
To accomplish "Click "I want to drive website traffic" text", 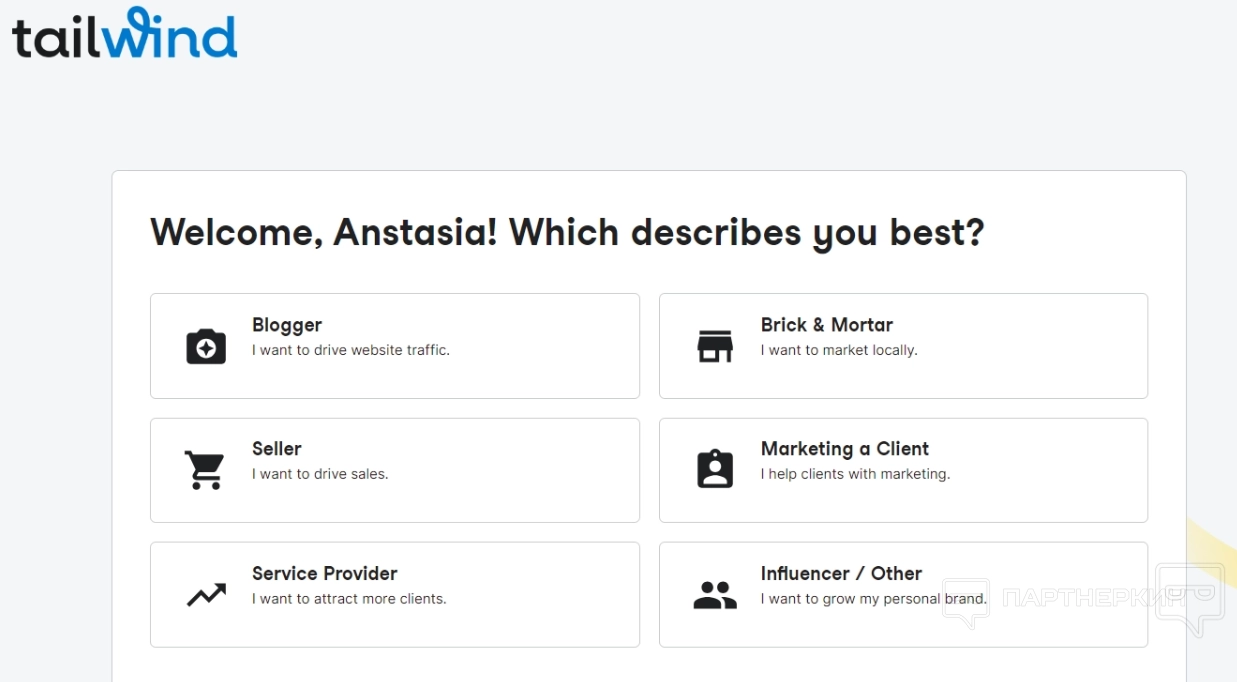I will pyautogui.click(x=351, y=350).
